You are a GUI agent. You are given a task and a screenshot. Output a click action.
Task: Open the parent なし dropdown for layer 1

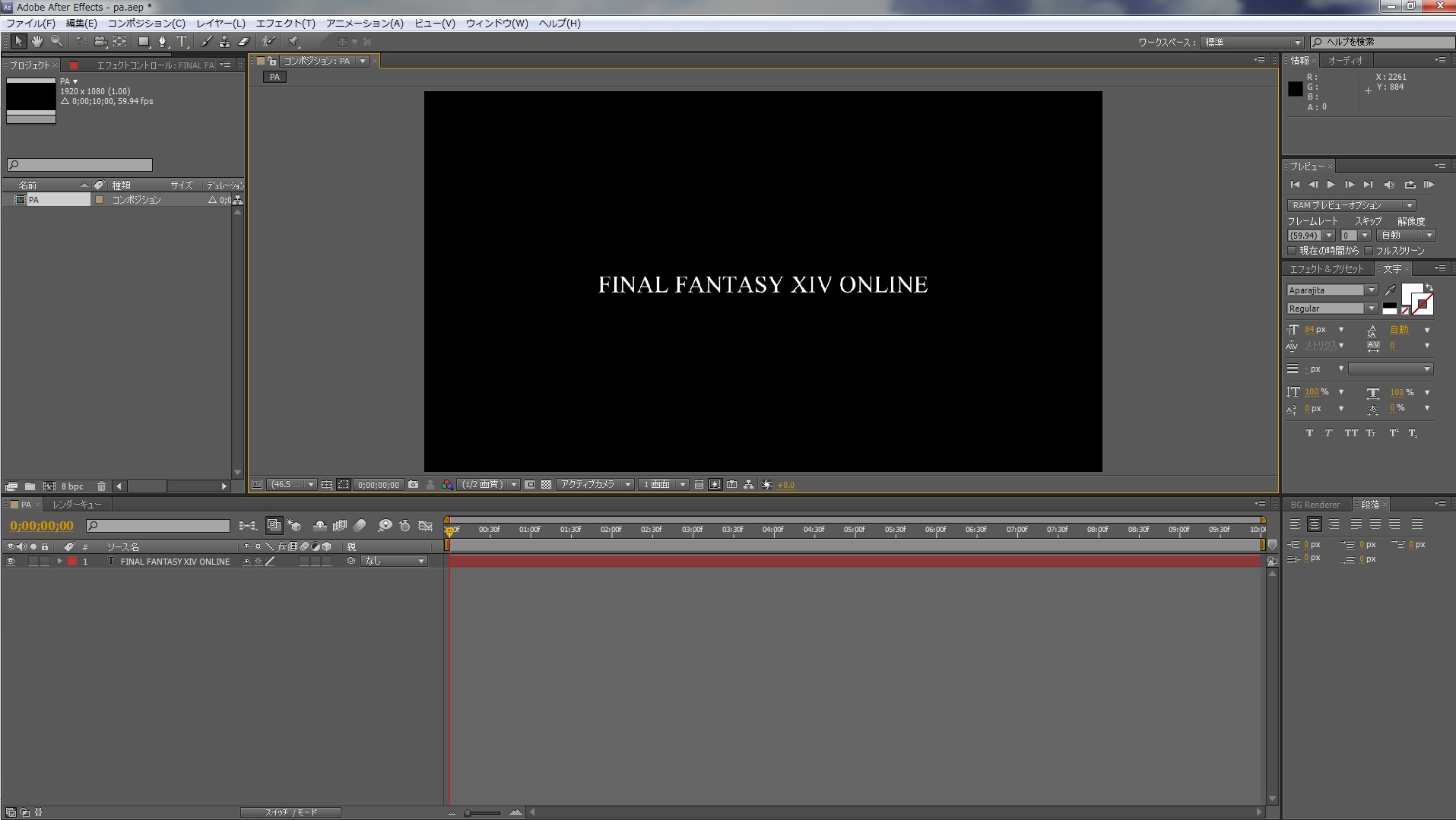tap(394, 562)
